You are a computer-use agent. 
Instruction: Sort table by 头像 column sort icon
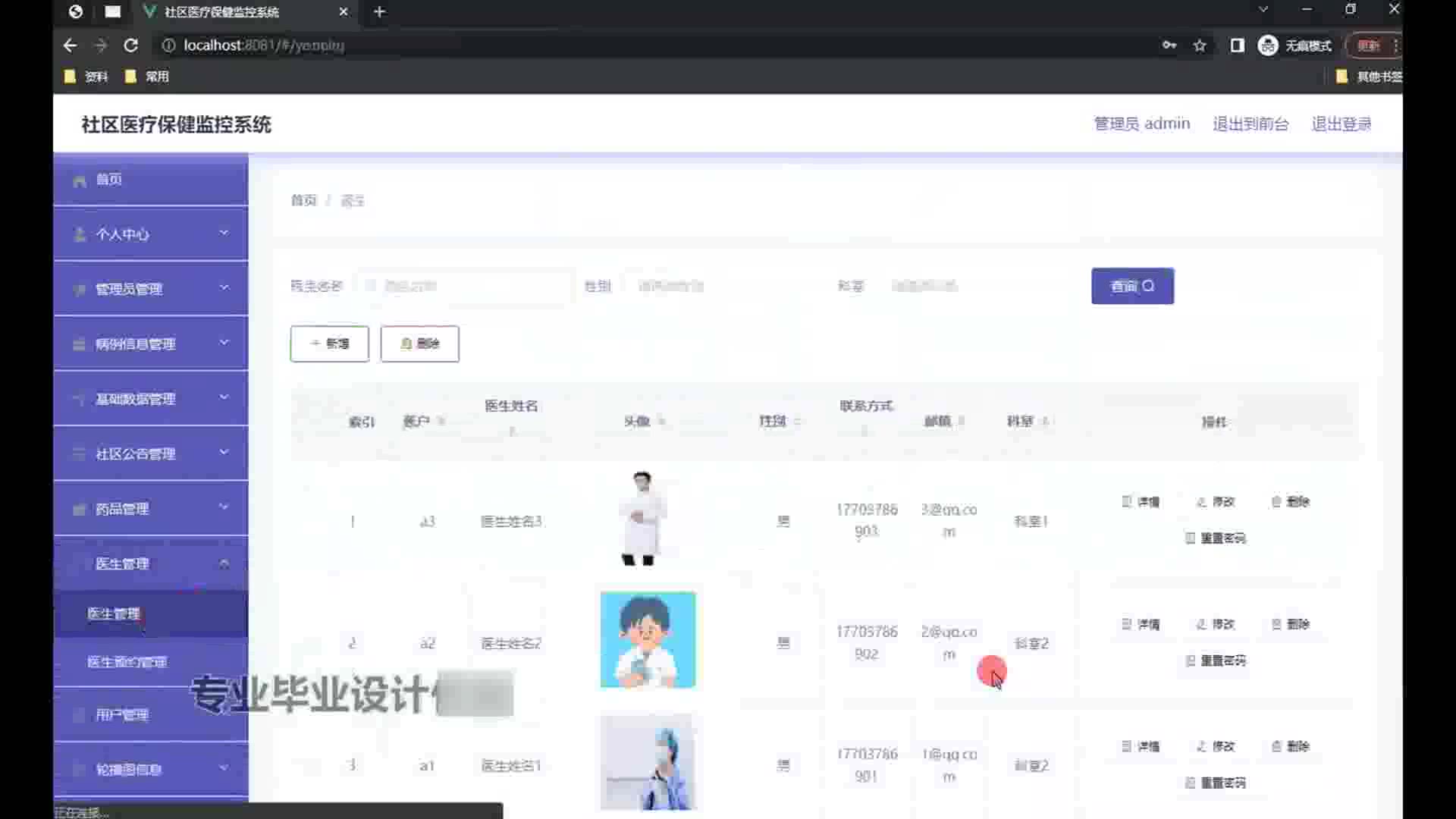pos(662,422)
